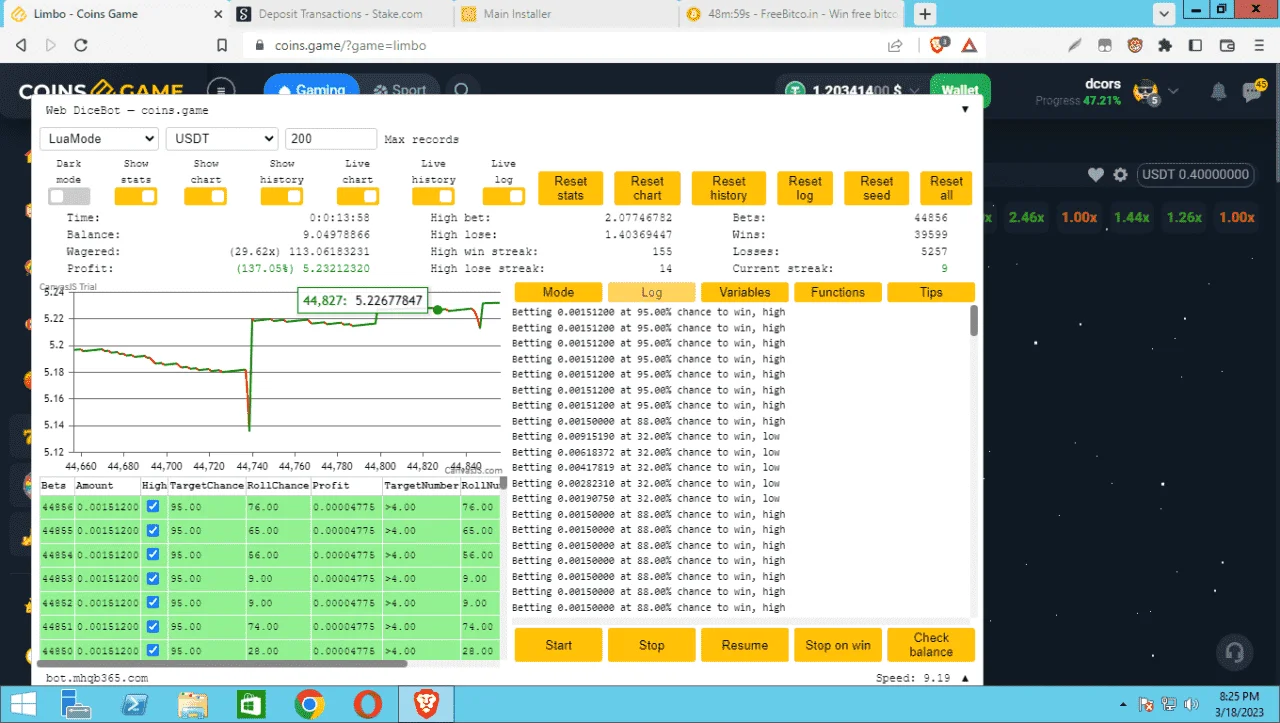Collapse DiceBot panel with top-right triangle
The width and height of the screenshot is (1280, 723).
(965, 110)
